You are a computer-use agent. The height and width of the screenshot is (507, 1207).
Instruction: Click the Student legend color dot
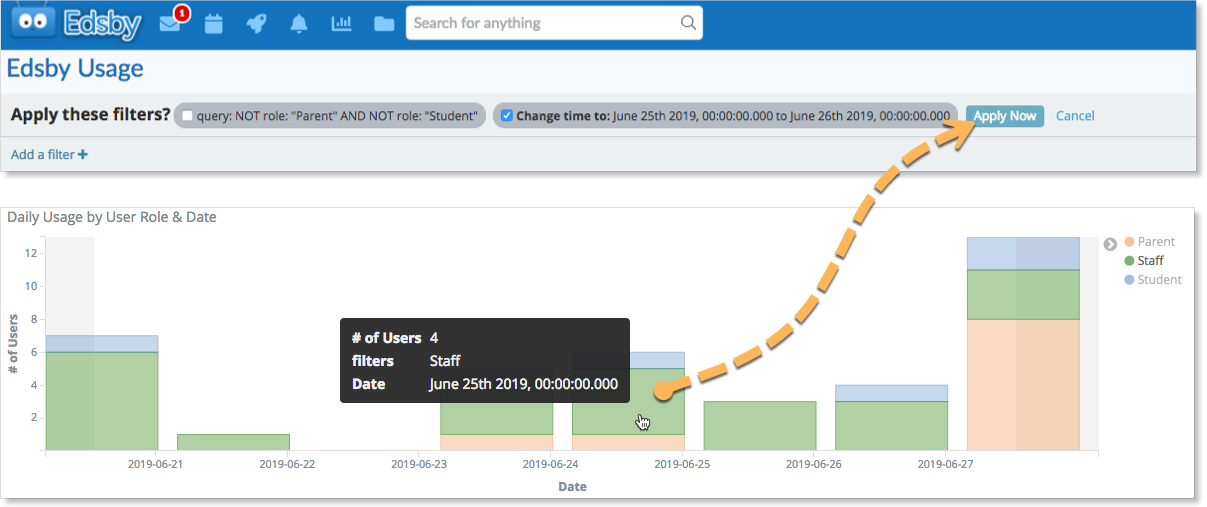(1129, 280)
